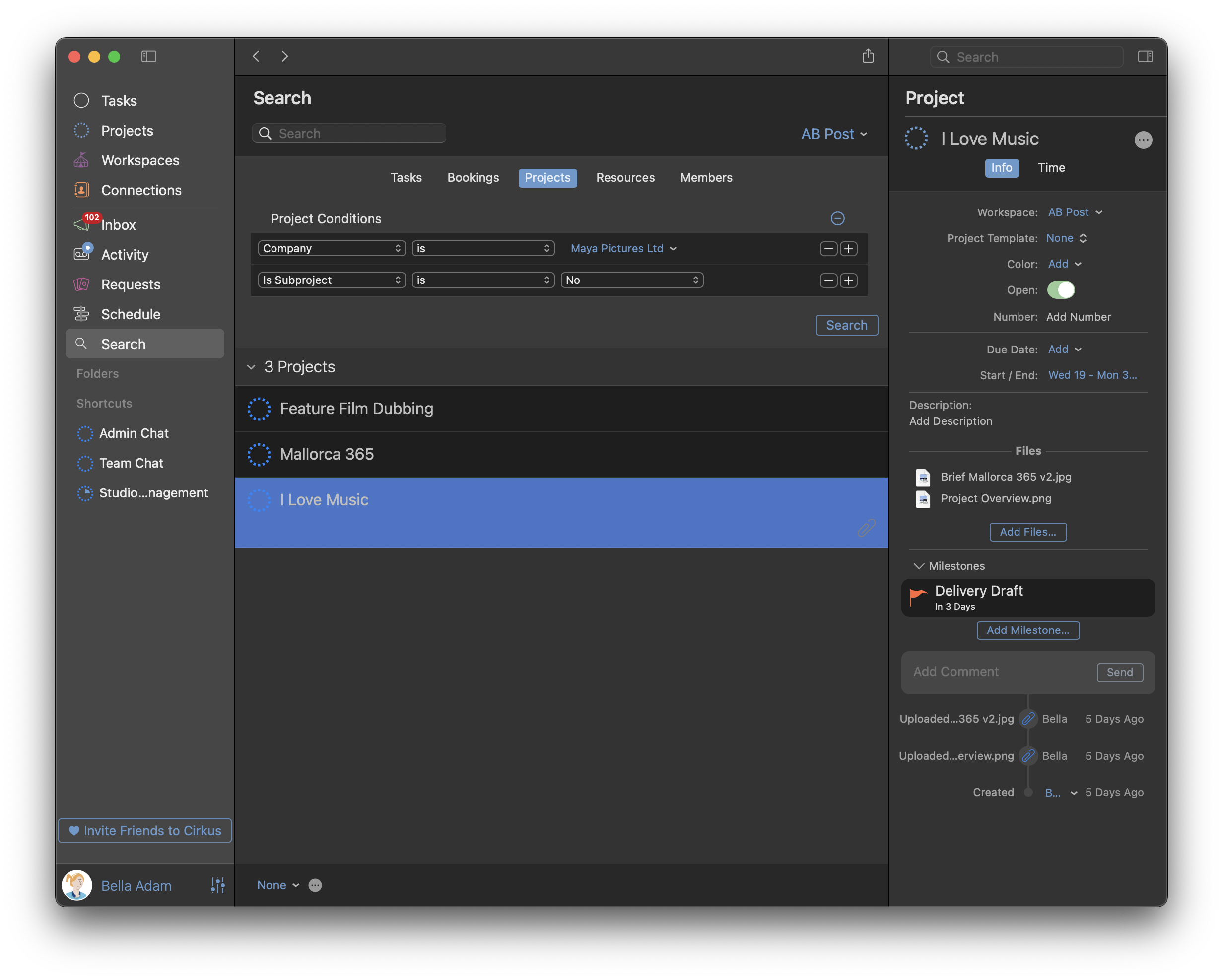Toggle the right inspector panel icon
1223x980 pixels.
[1145, 56]
